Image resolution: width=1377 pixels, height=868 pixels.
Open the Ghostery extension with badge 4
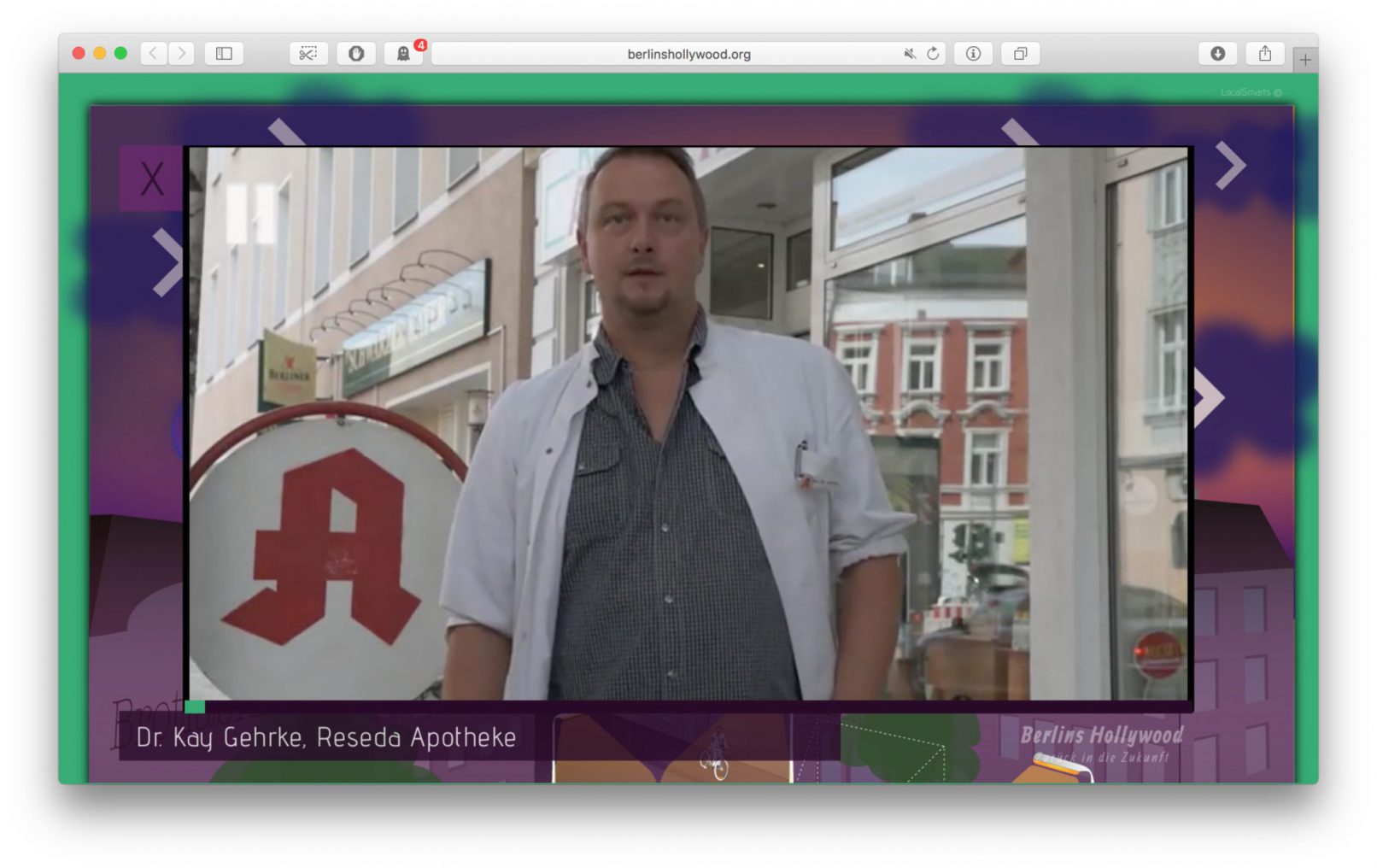tap(403, 54)
